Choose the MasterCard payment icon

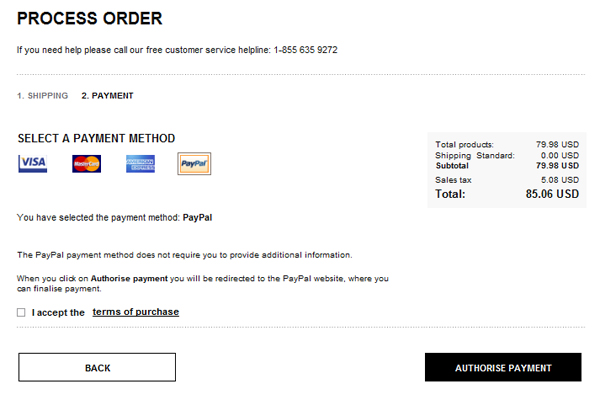(x=86, y=164)
